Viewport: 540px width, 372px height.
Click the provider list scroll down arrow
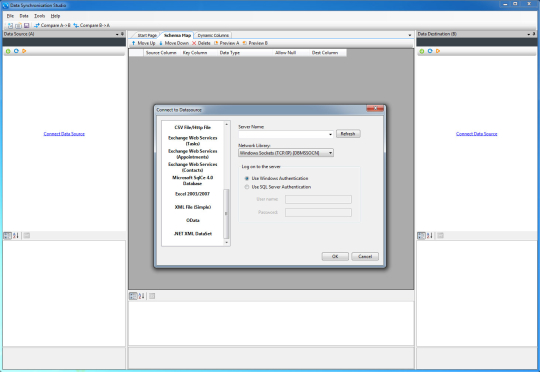(x=226, y=242)
